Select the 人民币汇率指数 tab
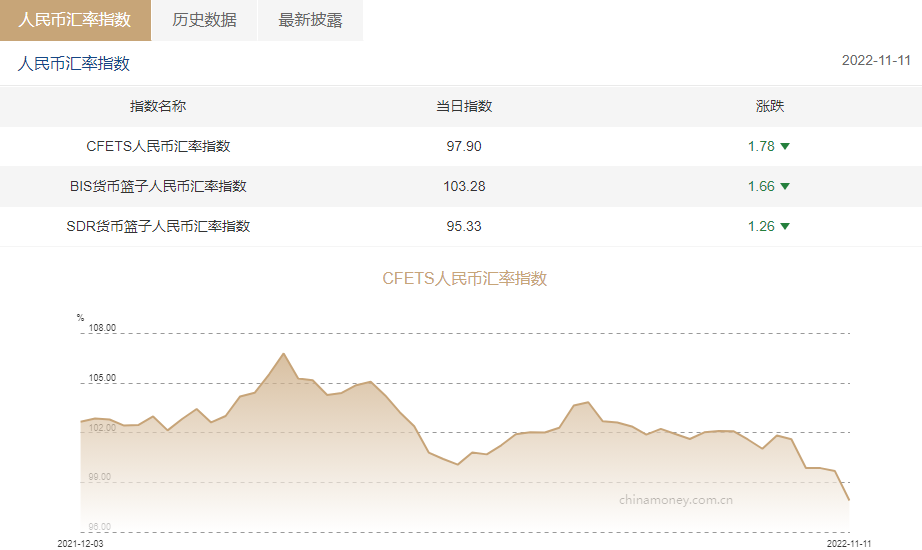This screenshot has height=550, width=922. [75, 20]
